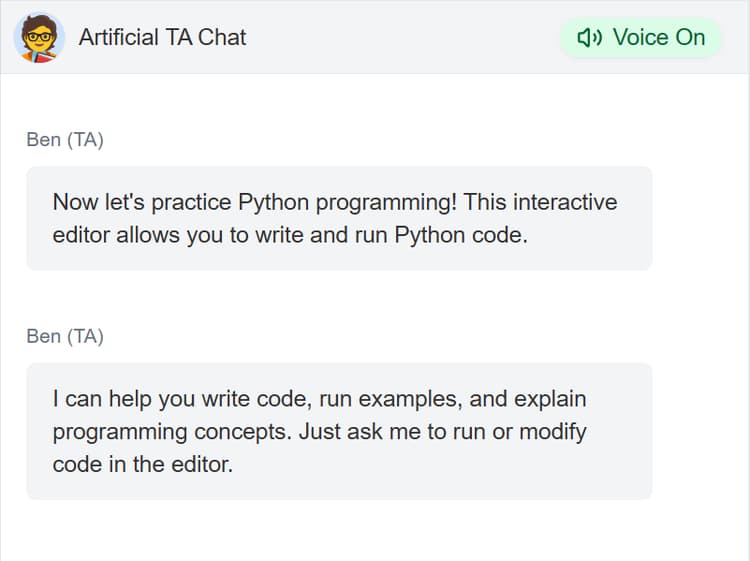Screen dimensions: 750x561
Task: Click "Just ask me" in second message
Action: click(338, 432)
